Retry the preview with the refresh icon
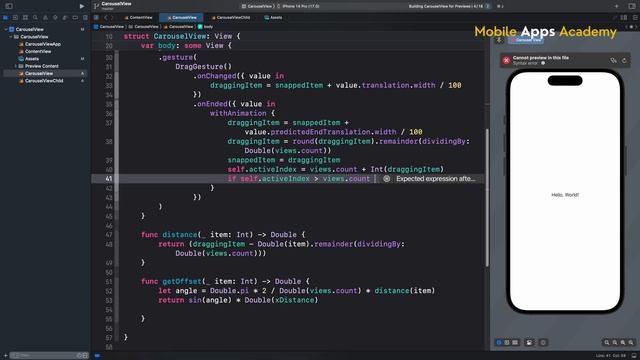 tap(624, 60)
